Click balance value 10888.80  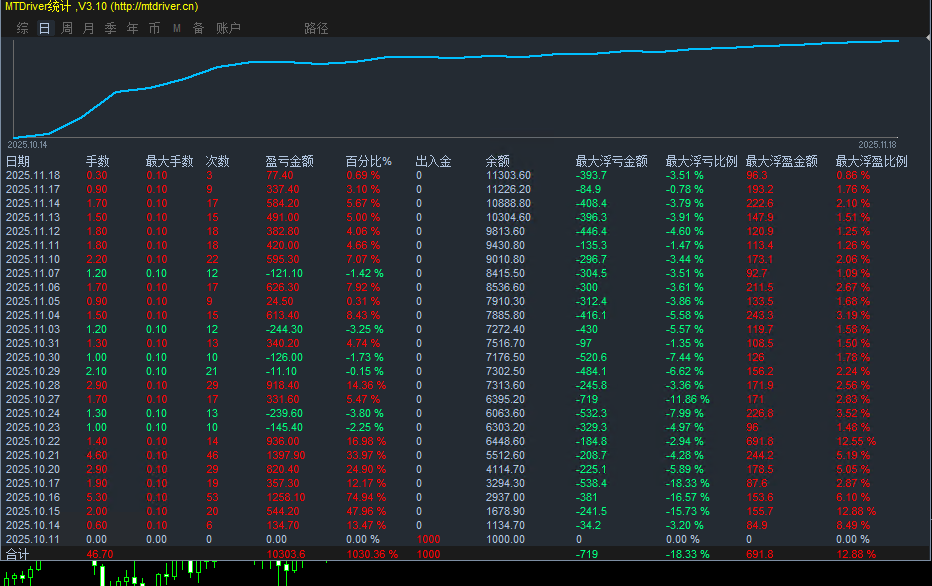pyautogui.click(x=508, y=203)
